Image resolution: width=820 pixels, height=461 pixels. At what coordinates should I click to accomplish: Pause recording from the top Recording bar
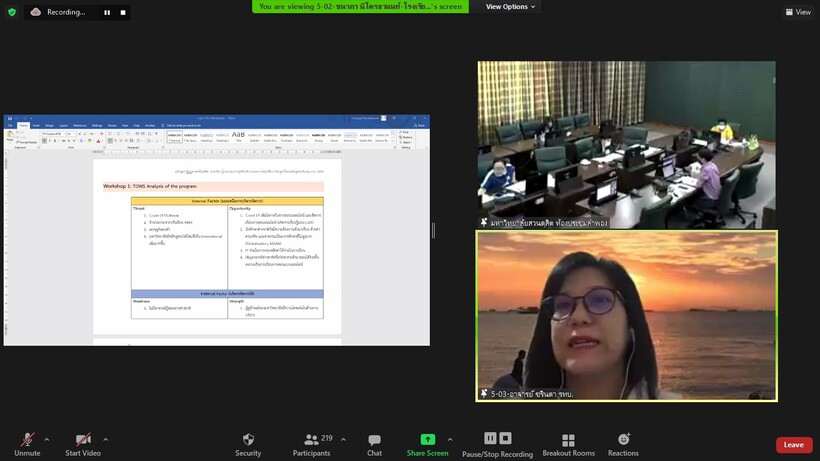pyautogui.click(x=107, y=13)
